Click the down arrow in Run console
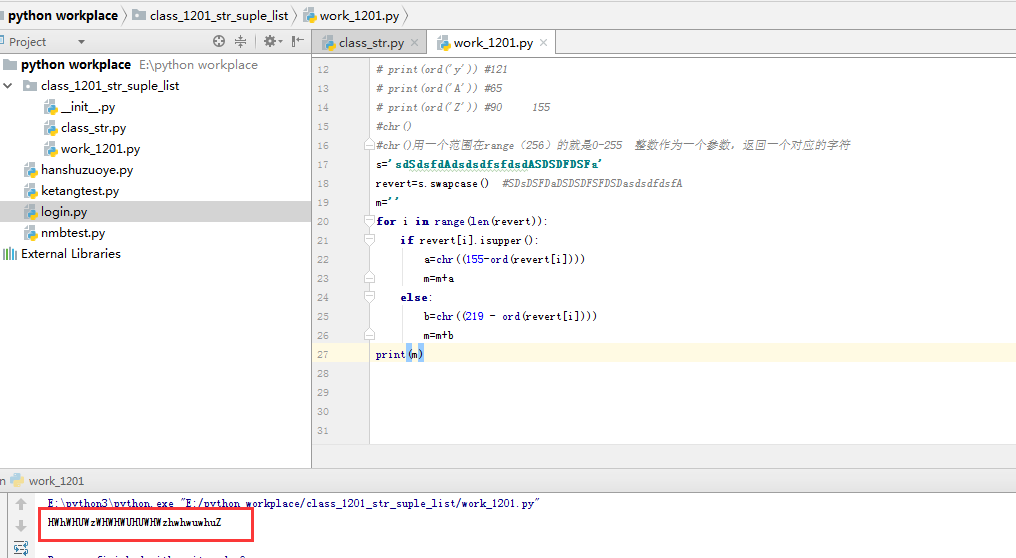 [x=20, y=526]
